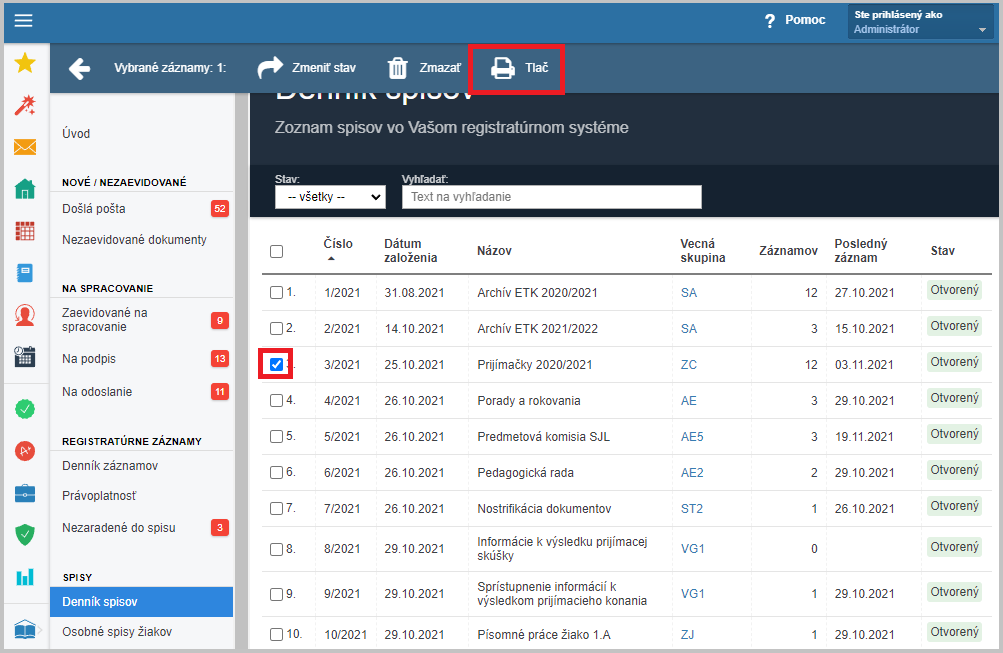The width and height of the screenshot is (1003, 653).
Task: Open ST2 vecná skupina link
Action: [x=692, y=508]
